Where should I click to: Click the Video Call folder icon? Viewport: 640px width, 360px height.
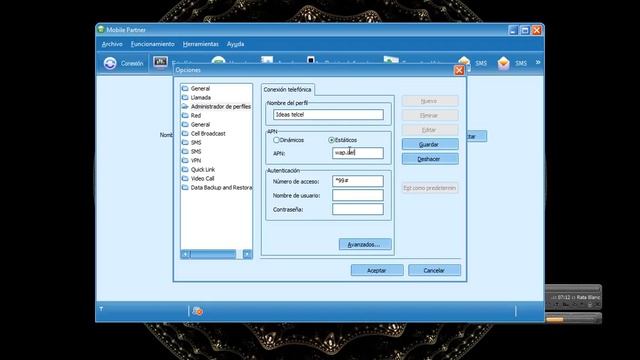(185, 178)
